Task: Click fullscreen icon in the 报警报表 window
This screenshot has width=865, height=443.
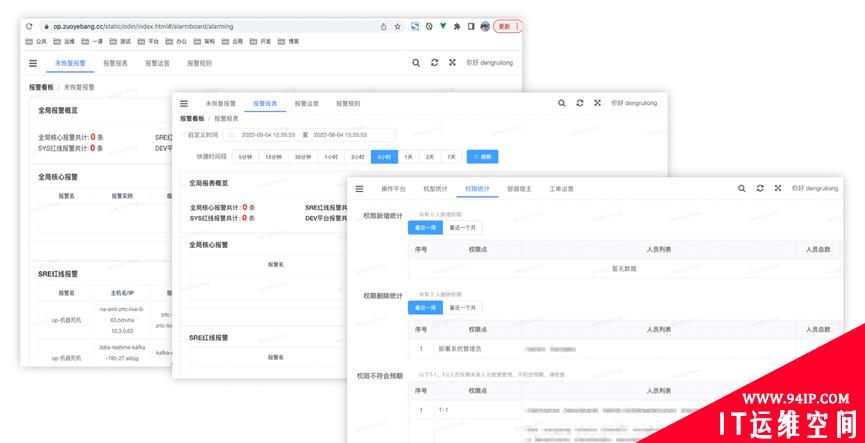Action: point(597,103)
